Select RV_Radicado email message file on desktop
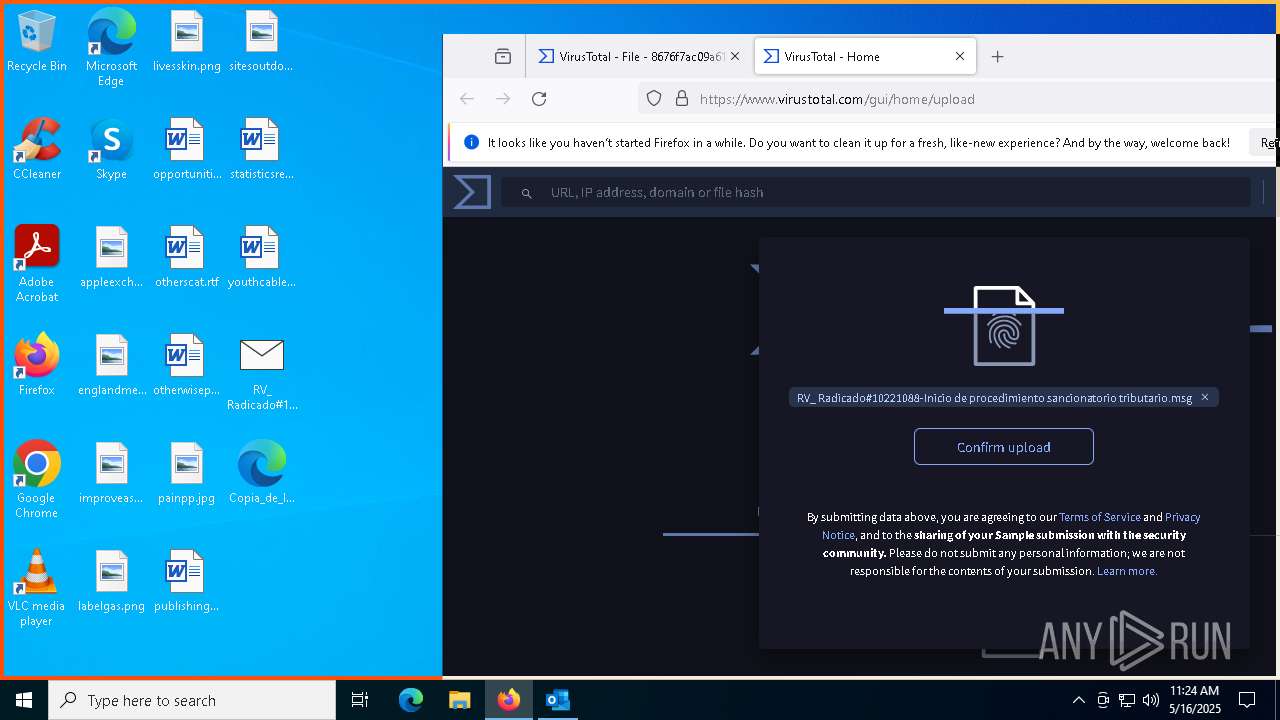 pyautogui.click(x=261, y=373)
